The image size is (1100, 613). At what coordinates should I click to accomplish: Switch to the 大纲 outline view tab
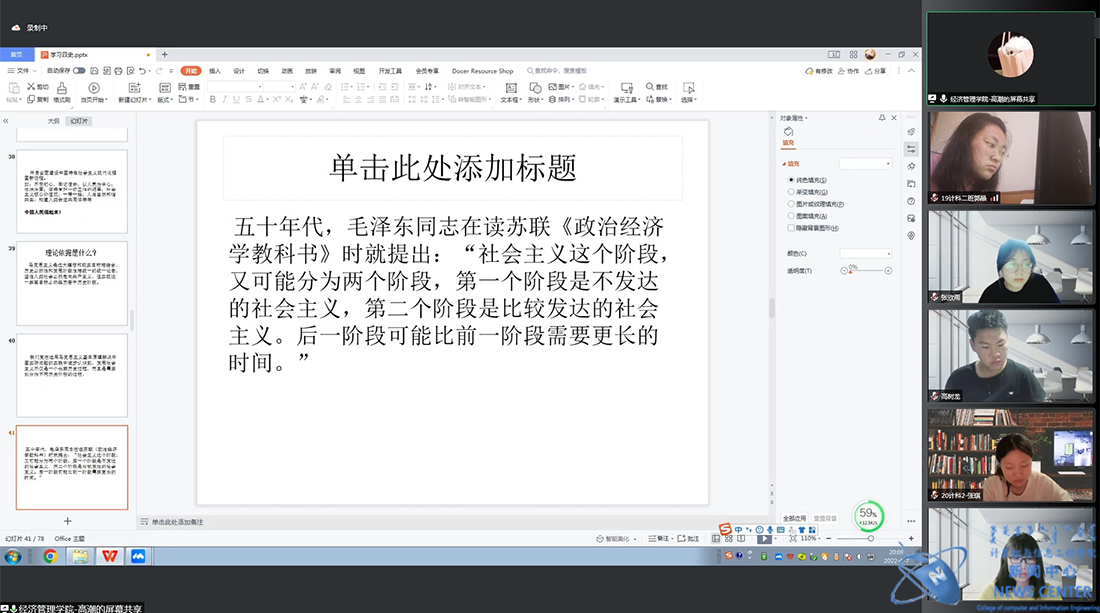tap(53, 120)
